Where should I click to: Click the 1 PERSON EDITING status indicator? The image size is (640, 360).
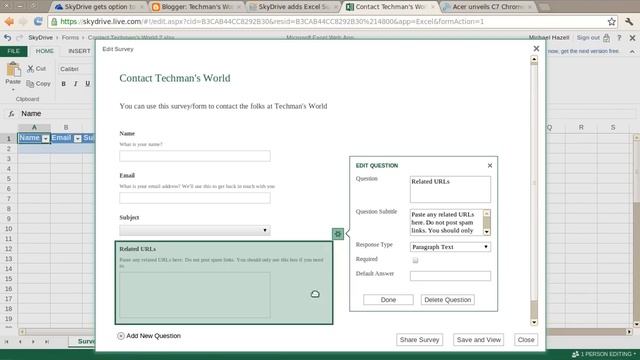click(x=604, y=354)
